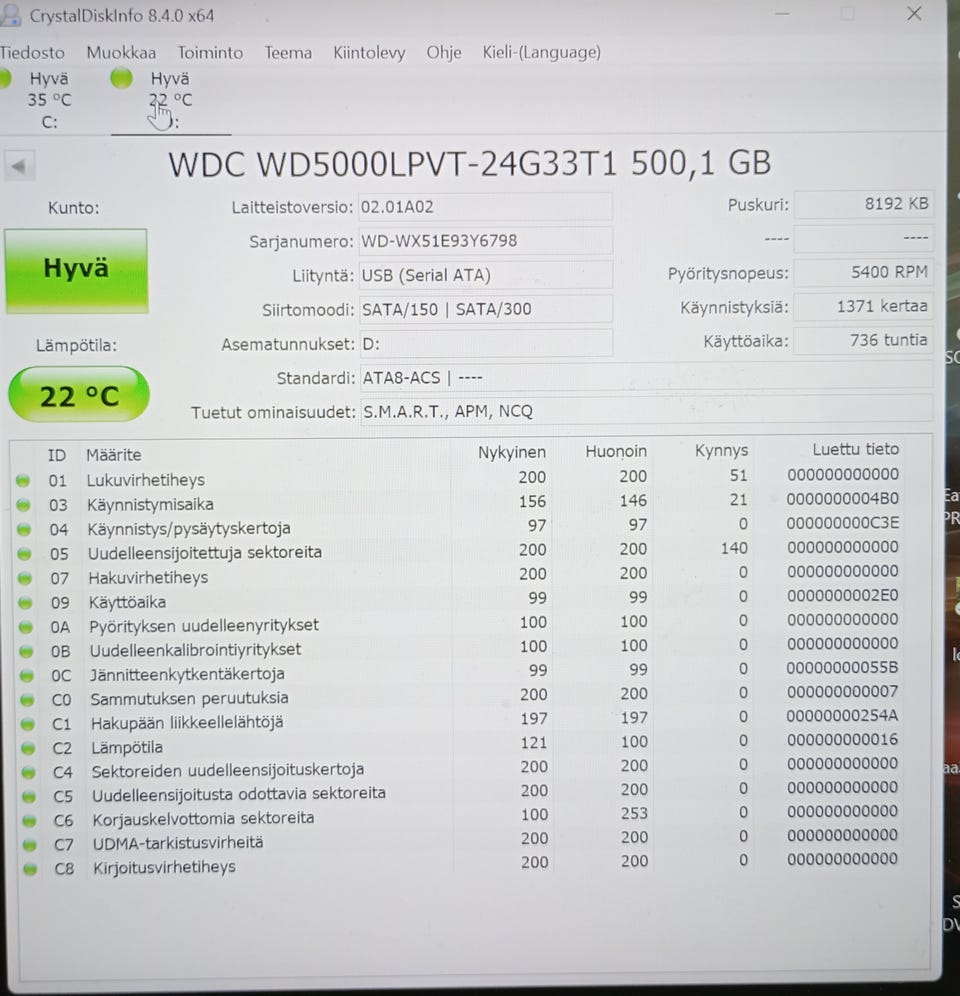Click the transfer mode field SATA/150 | SATA/300

pyautogui.click(x=485, y=310)
